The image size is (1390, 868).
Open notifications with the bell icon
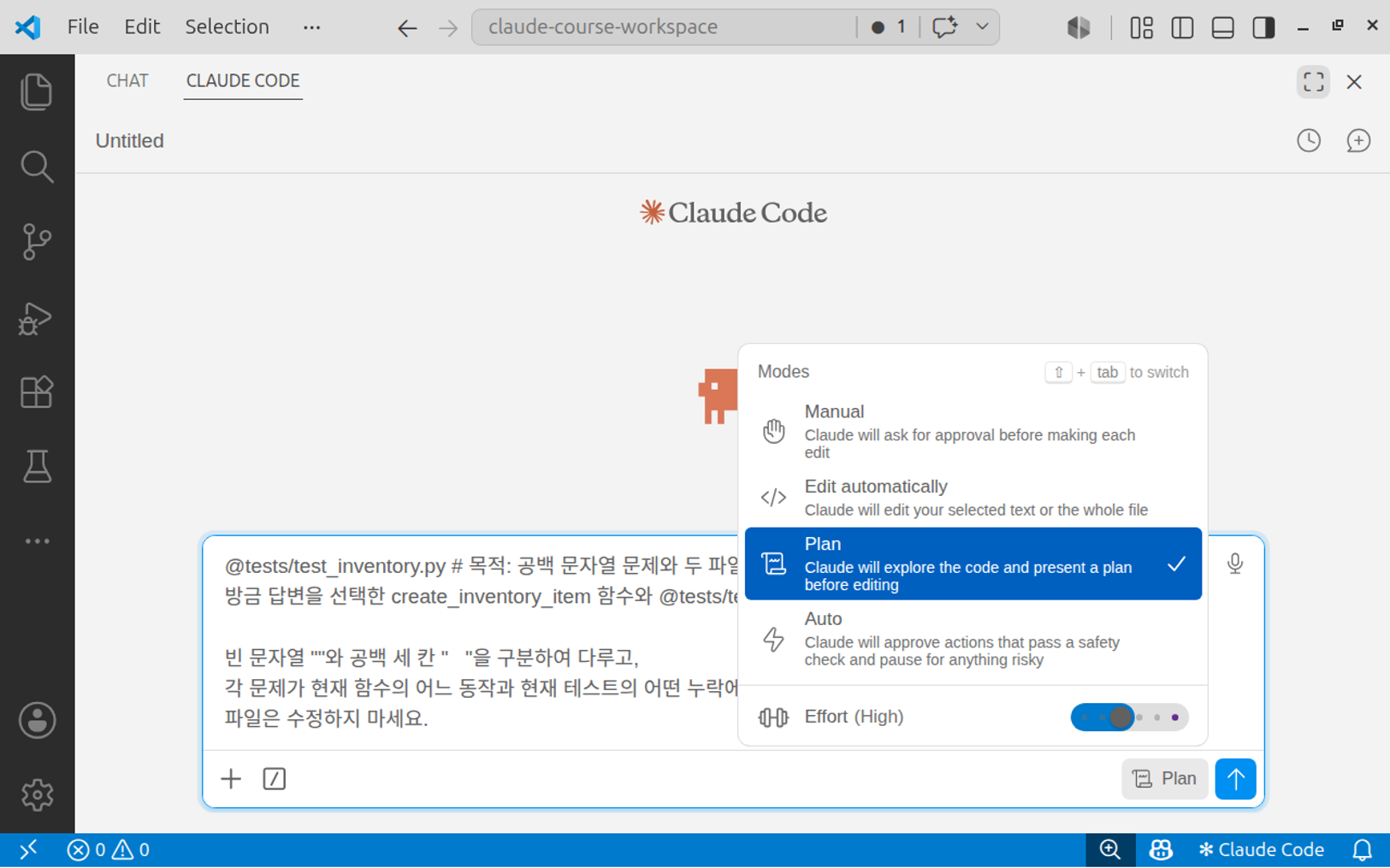(1362, 850)
